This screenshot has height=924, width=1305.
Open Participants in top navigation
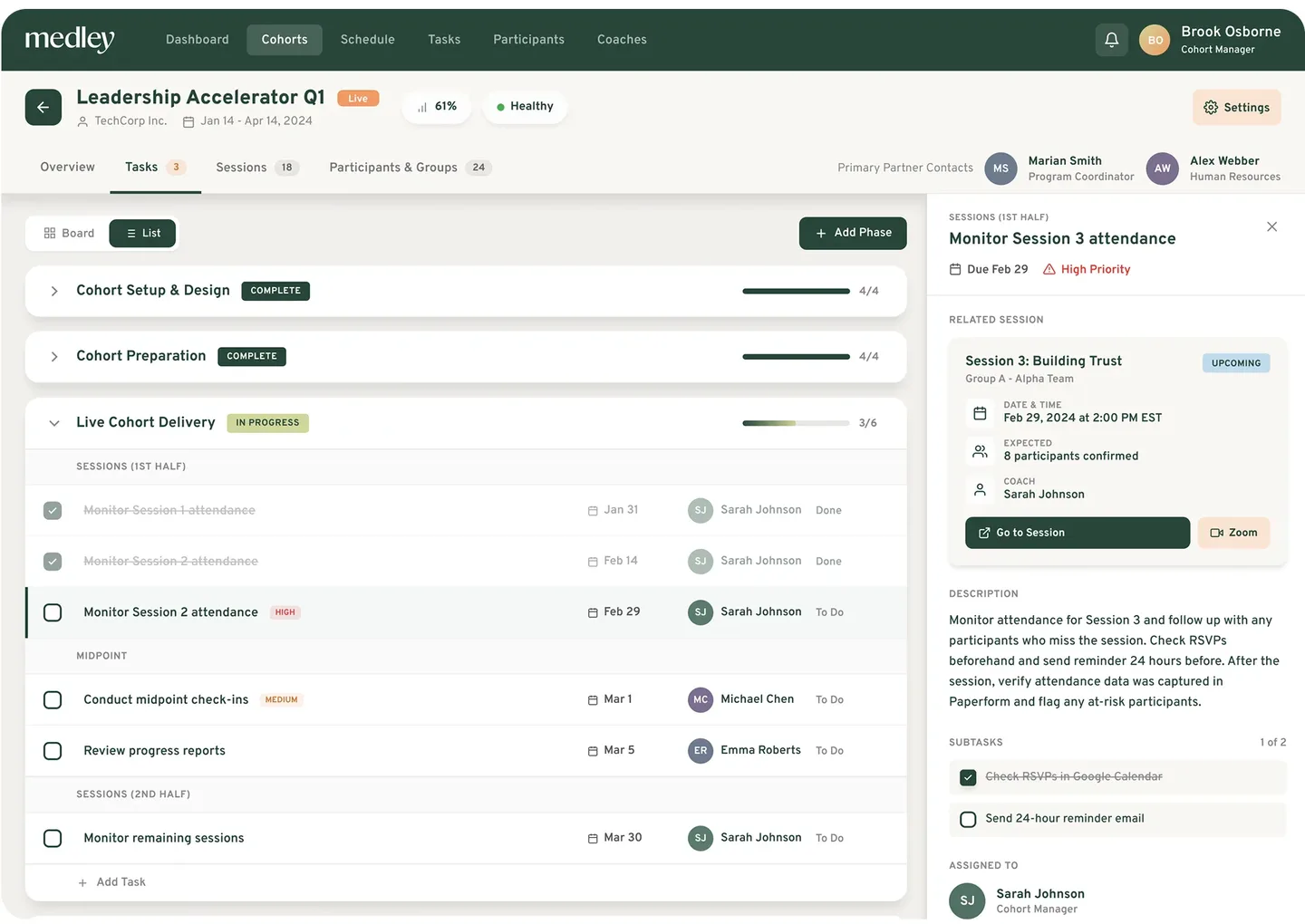[x=529, y=40]
